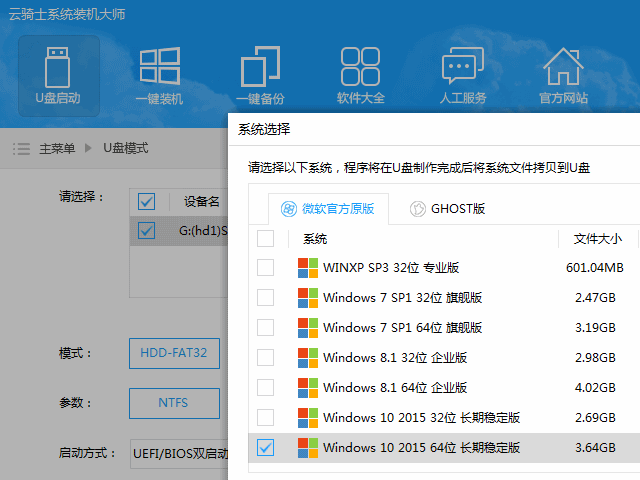The height and width of the screenshot is (480, 640).
Task: Check WINXP SP3 32位 专业版 checkbox
Action: tap(265, 268)
